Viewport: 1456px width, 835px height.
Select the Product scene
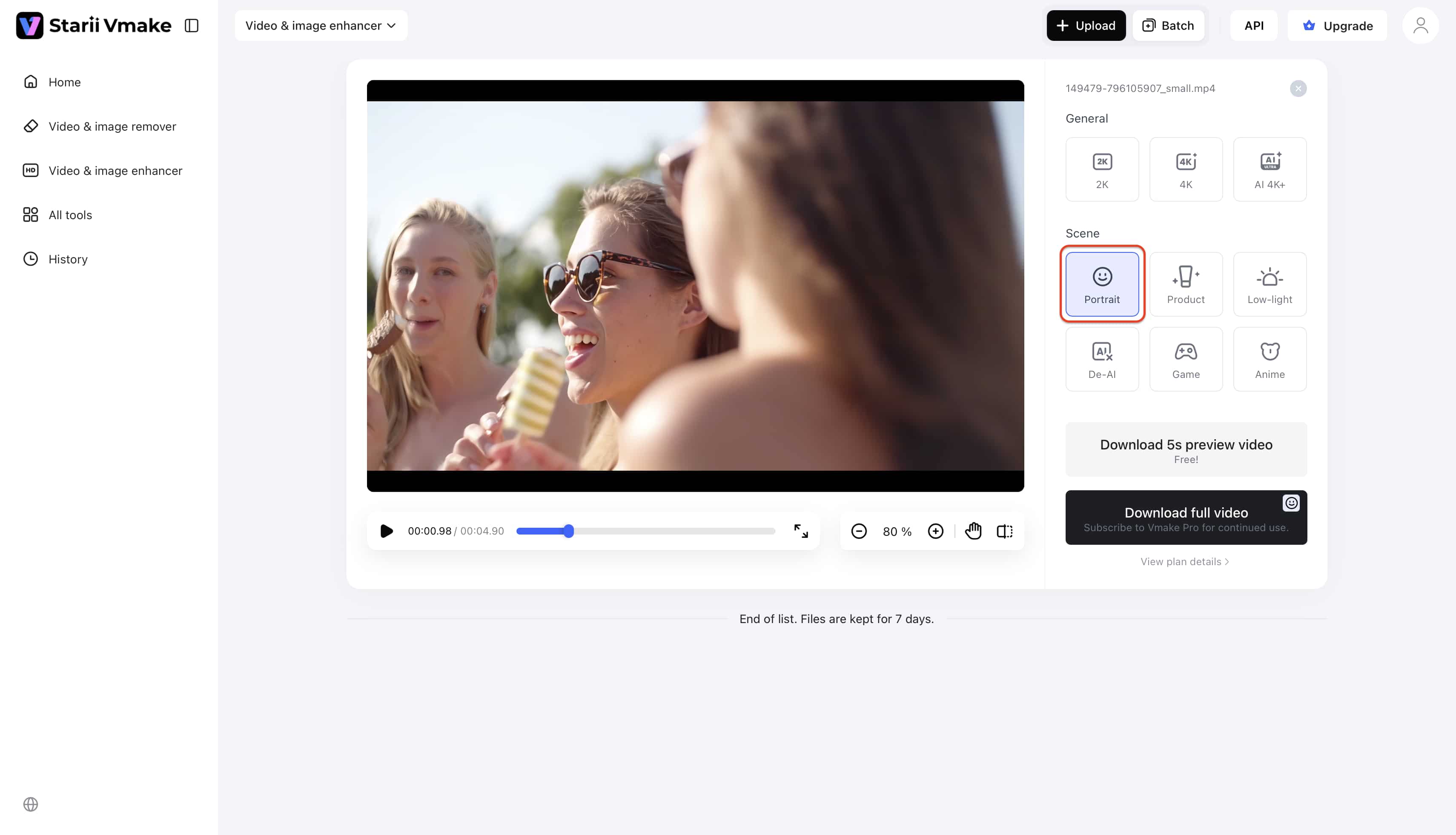pos(1185,284)
